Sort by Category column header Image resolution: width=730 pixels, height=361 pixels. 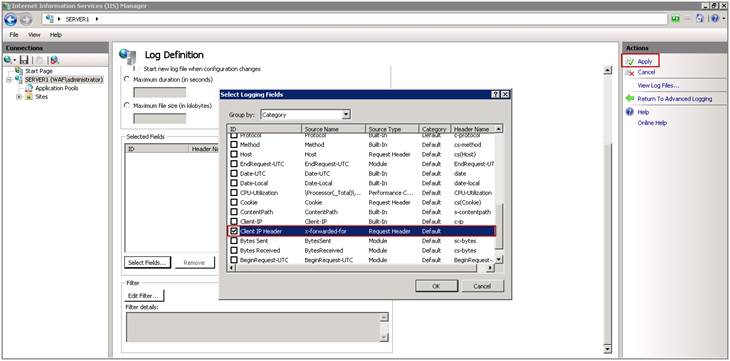click(435, 129)
